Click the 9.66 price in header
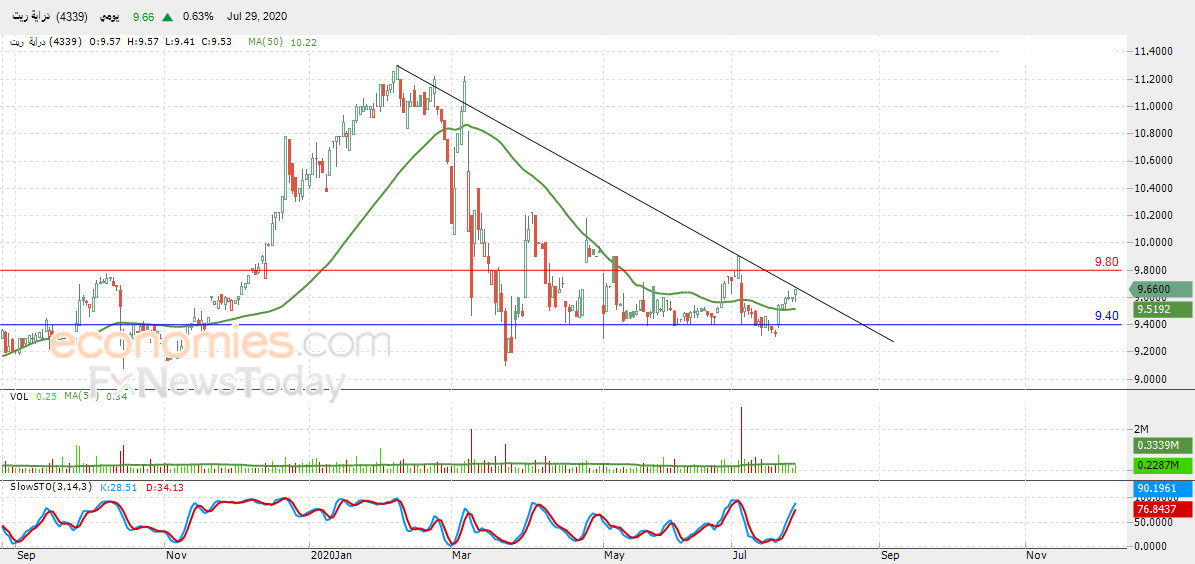This screenshot has height=564, width=1195. tap(142, 16)
